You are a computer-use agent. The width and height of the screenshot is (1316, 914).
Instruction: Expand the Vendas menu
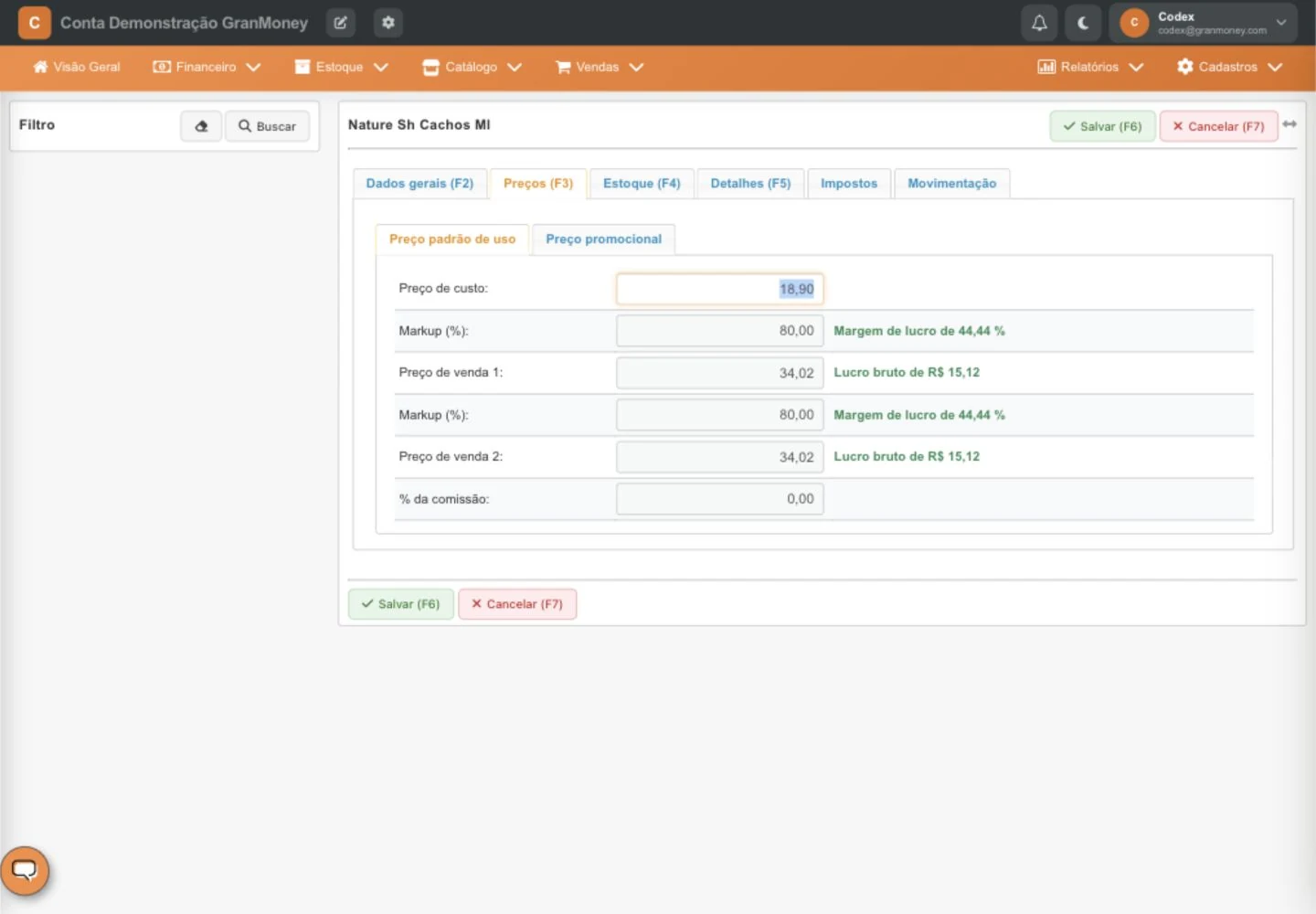point(600,67)
